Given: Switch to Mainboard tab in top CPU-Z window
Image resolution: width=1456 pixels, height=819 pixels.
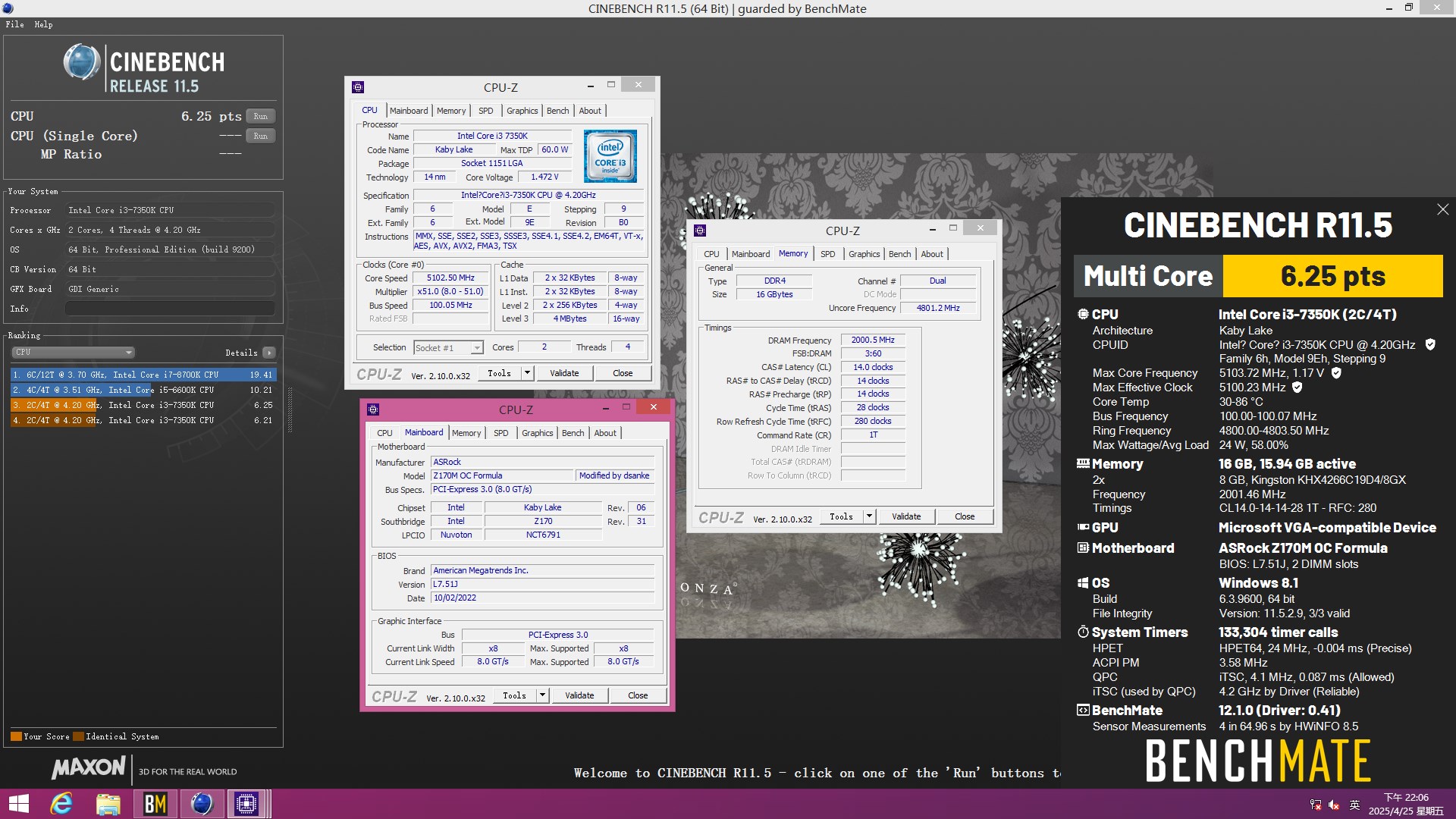Looking at the screenshot, I should tap(409, 111).
